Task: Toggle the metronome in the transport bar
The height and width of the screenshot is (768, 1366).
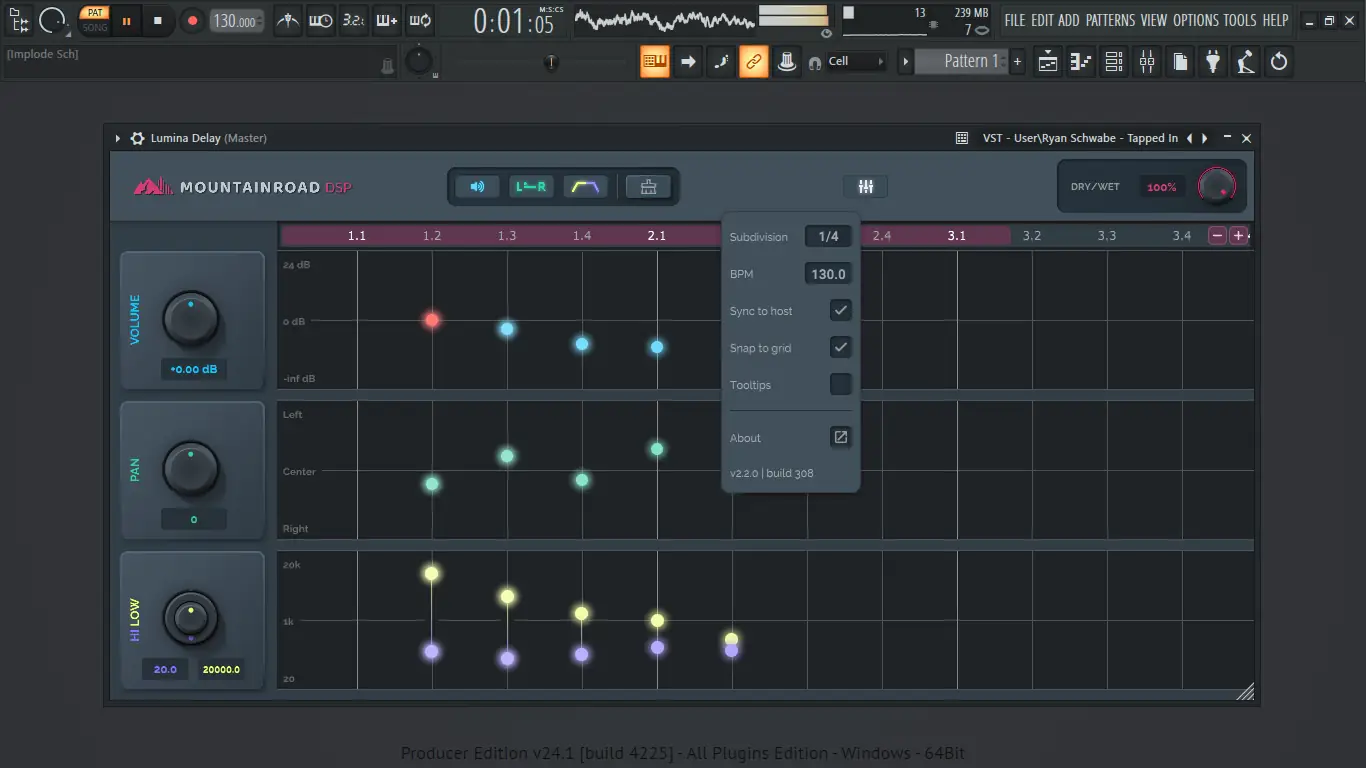Action: pyautogui.click(x=287, y=20)
